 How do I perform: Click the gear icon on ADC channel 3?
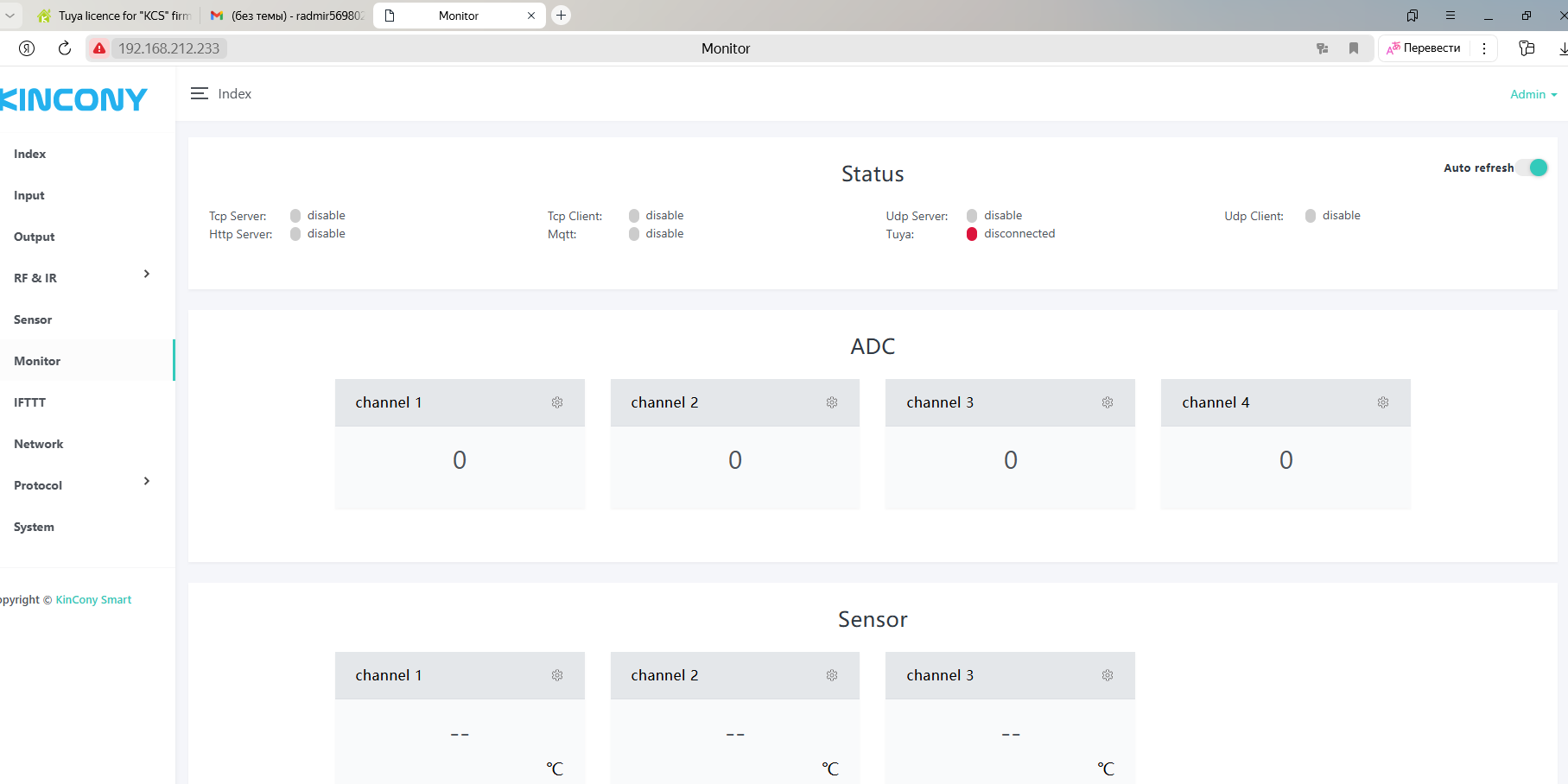pos(1108,402)
